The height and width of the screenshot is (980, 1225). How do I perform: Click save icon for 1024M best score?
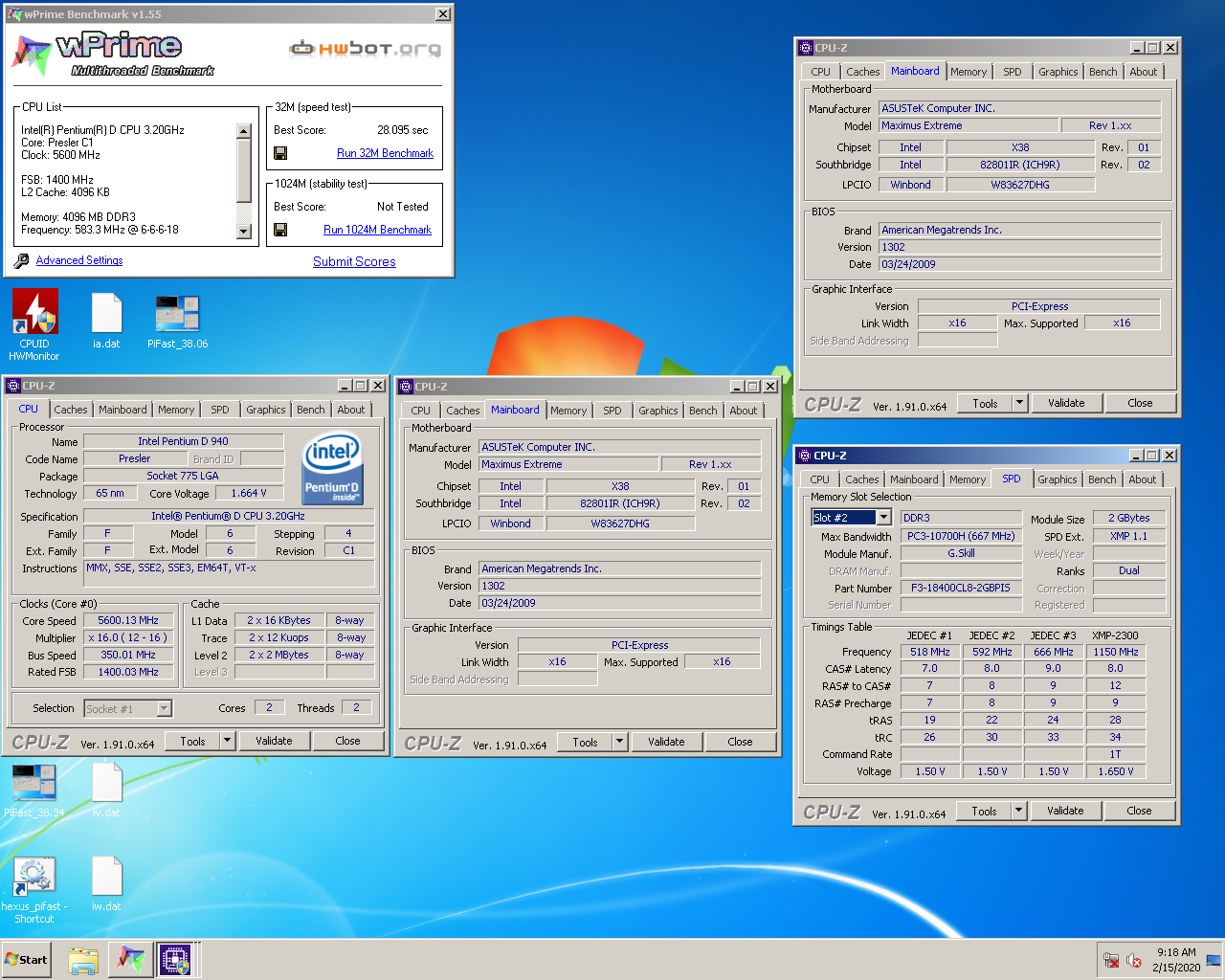coord(280,230)
